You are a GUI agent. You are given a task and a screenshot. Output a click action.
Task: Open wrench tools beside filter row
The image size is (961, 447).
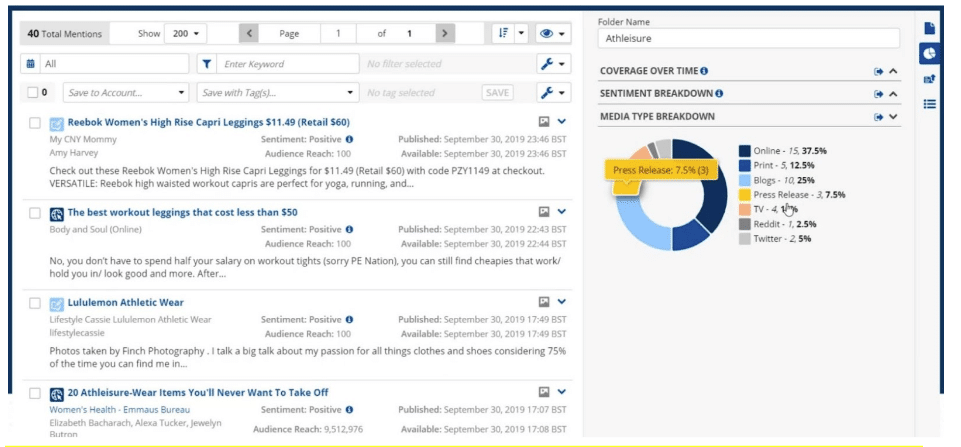(x=554, y=63)
